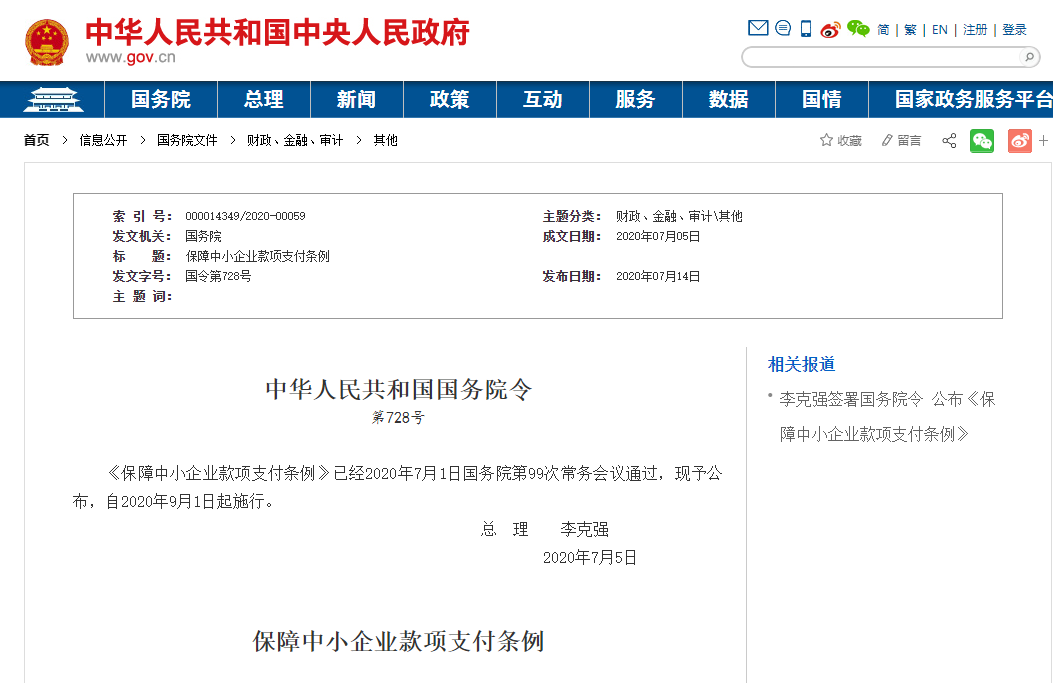Screen dimensions: 1053x683
Task: Open the mobile phone client icon
Action: (806, 29)
